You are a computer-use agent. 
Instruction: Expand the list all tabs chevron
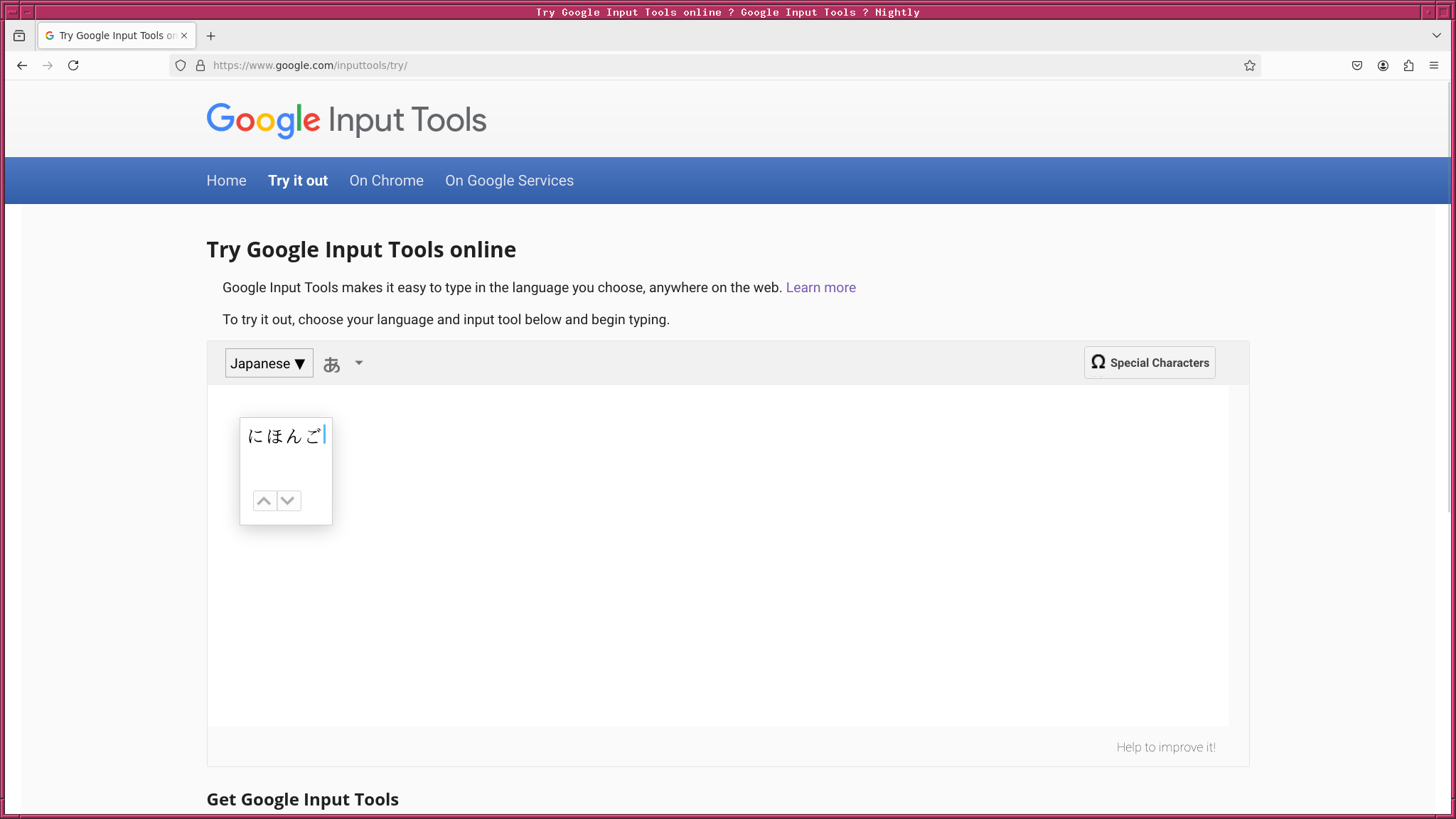point(1436,36)
